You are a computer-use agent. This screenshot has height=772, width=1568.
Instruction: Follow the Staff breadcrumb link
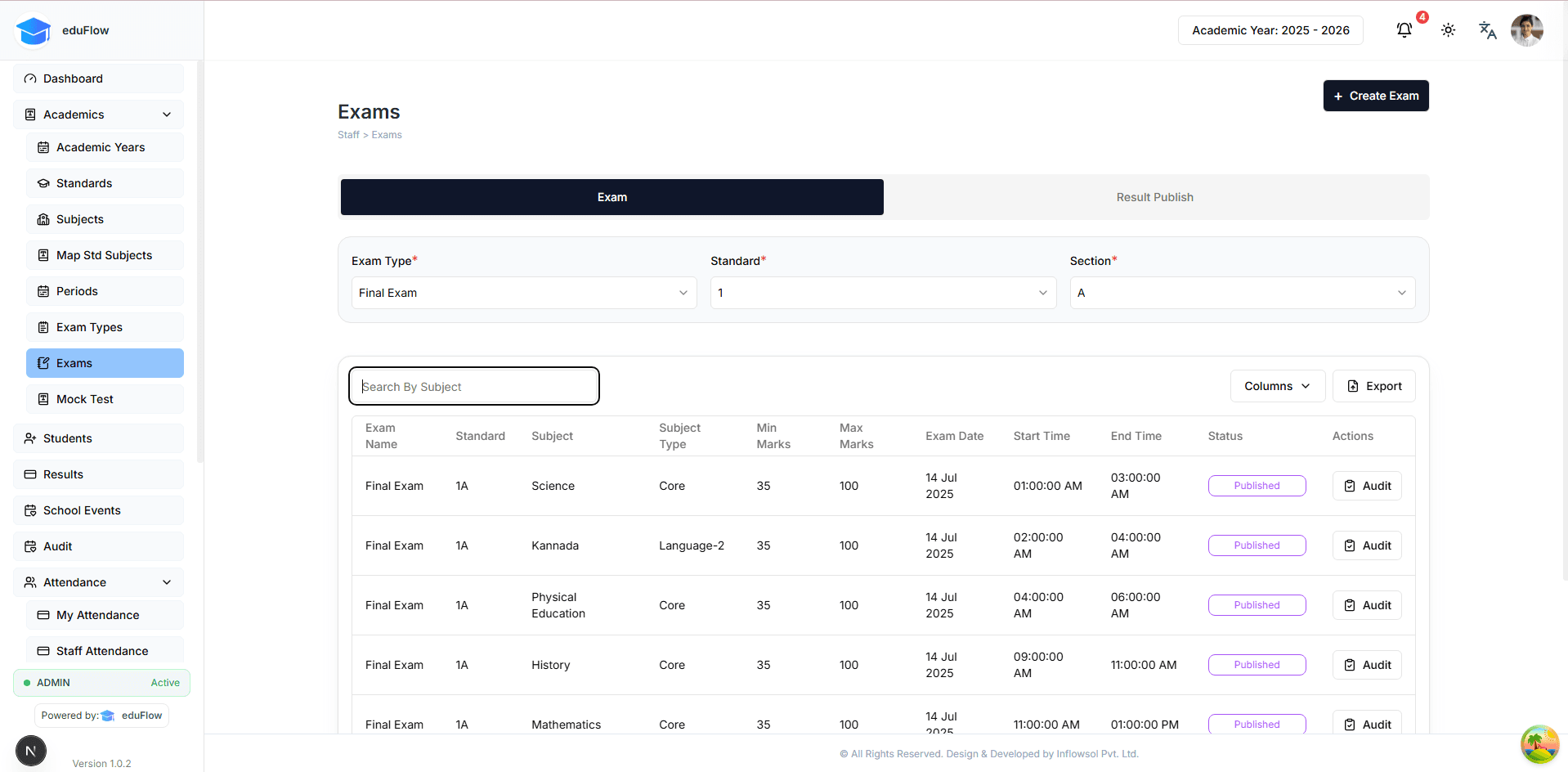coord(348,135)
